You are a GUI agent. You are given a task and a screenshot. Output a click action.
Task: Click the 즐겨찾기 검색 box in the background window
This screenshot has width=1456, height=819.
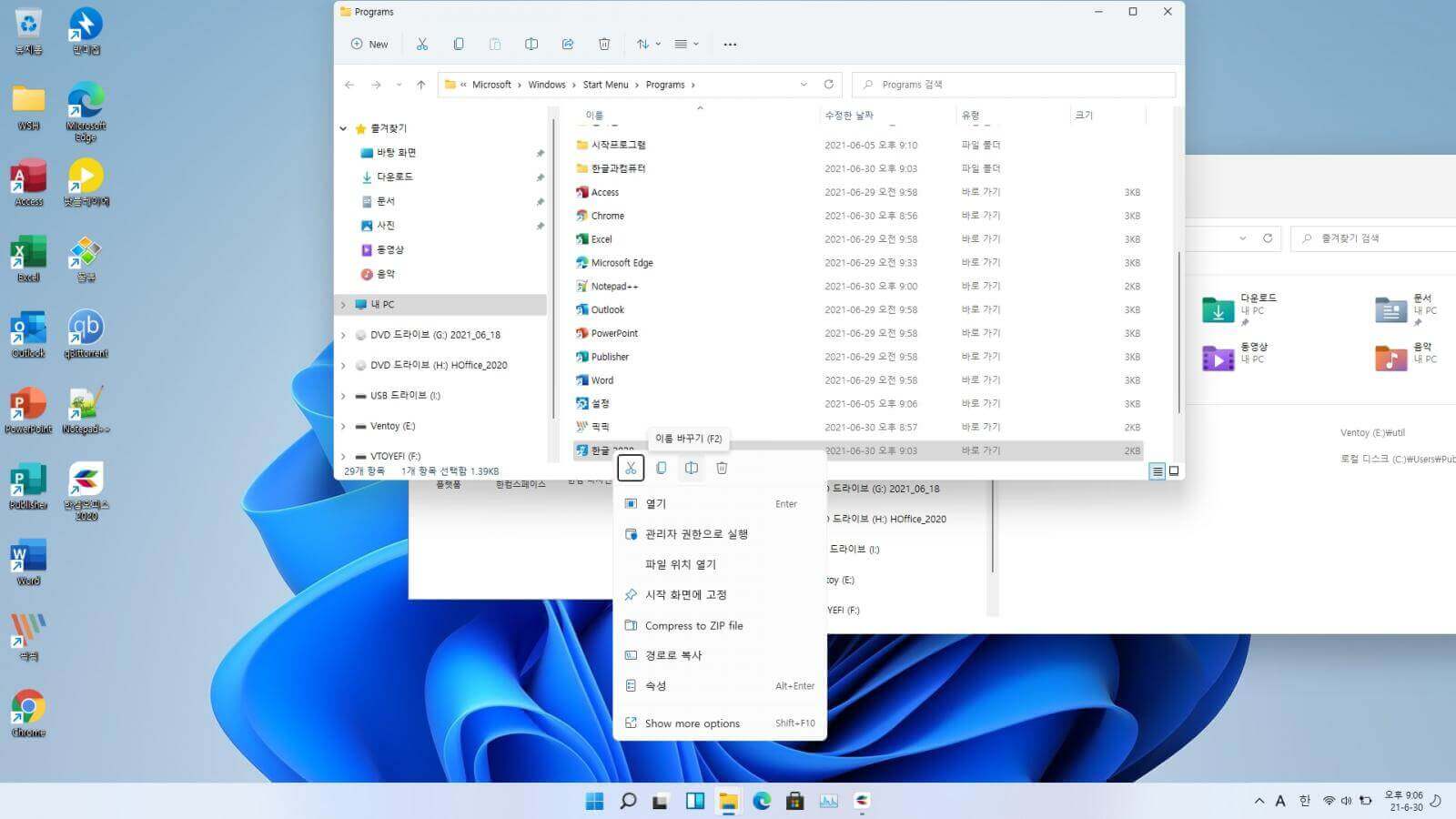[x=1374, y=238]
